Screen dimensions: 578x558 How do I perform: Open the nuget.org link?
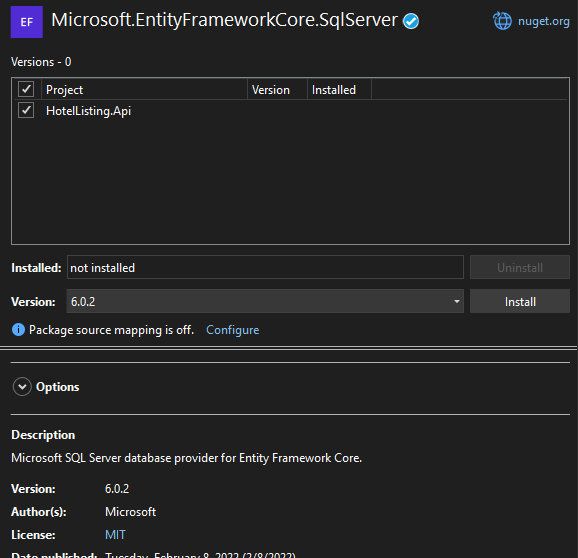[543, 21]
